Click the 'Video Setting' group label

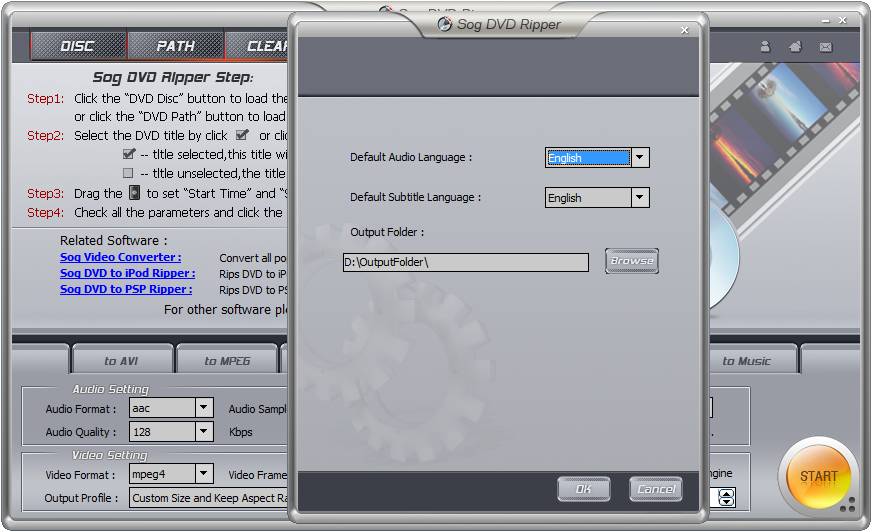point(110,455)
